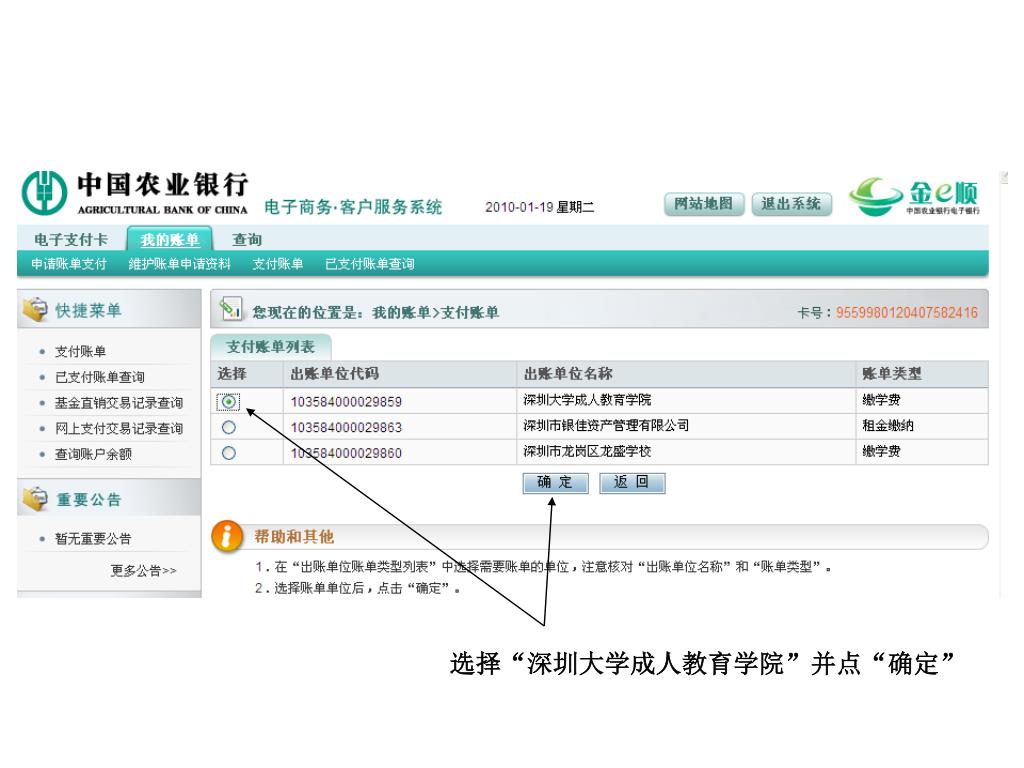
Task: Click the 网站地图 button
Action: (704, 204)
